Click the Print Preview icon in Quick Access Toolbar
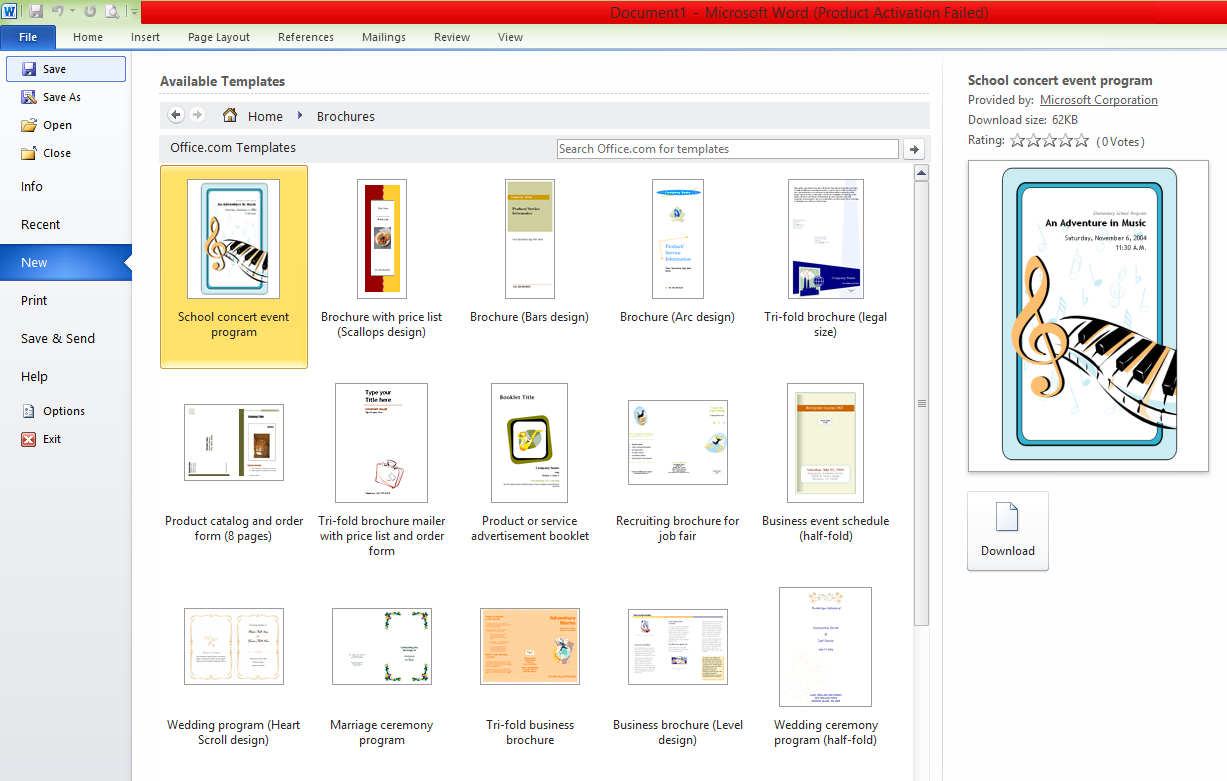The height and width of the screenshot is (781, 1227). [112, 11]
